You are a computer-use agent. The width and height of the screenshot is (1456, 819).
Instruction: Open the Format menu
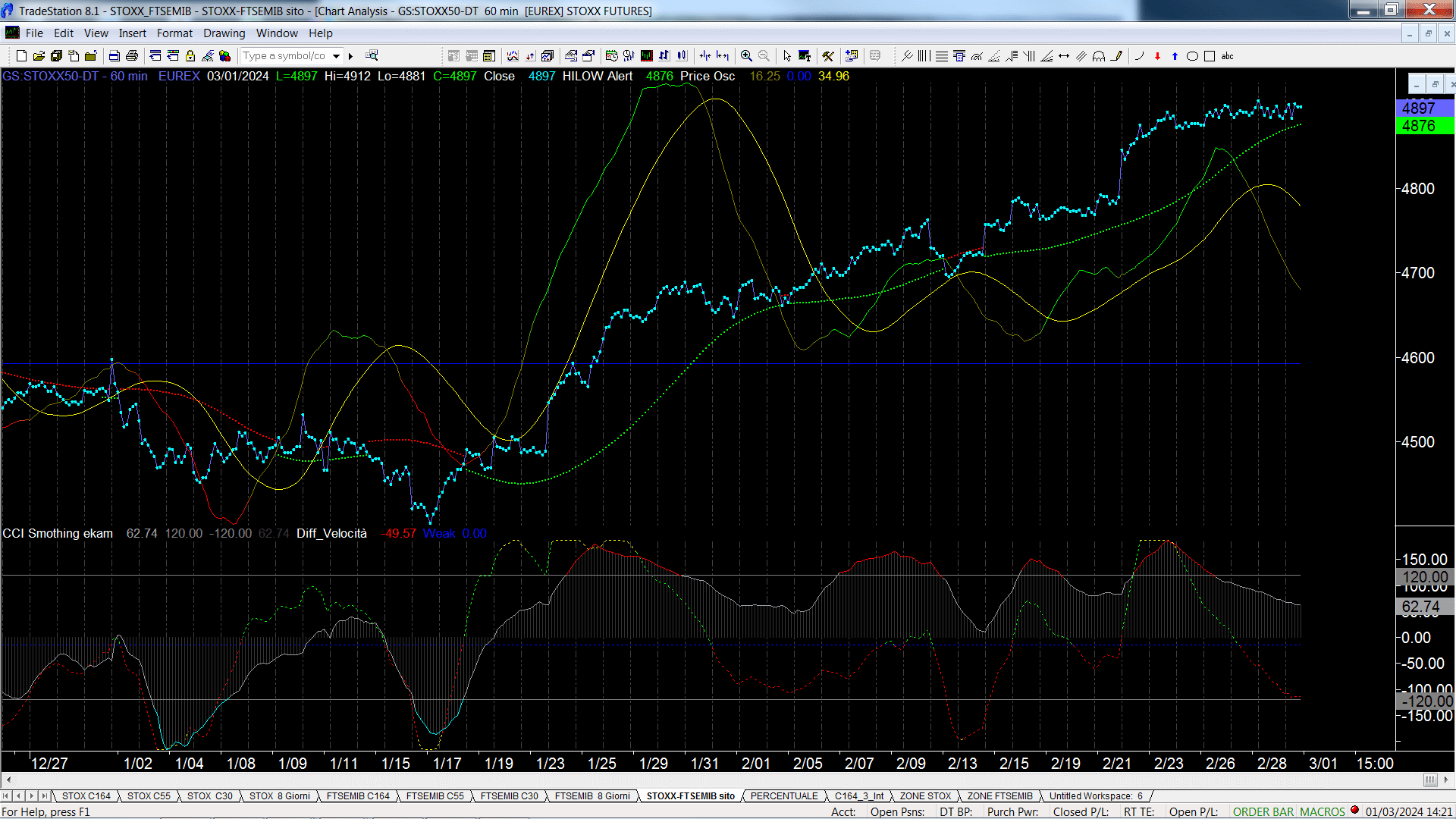click(174, 33)
